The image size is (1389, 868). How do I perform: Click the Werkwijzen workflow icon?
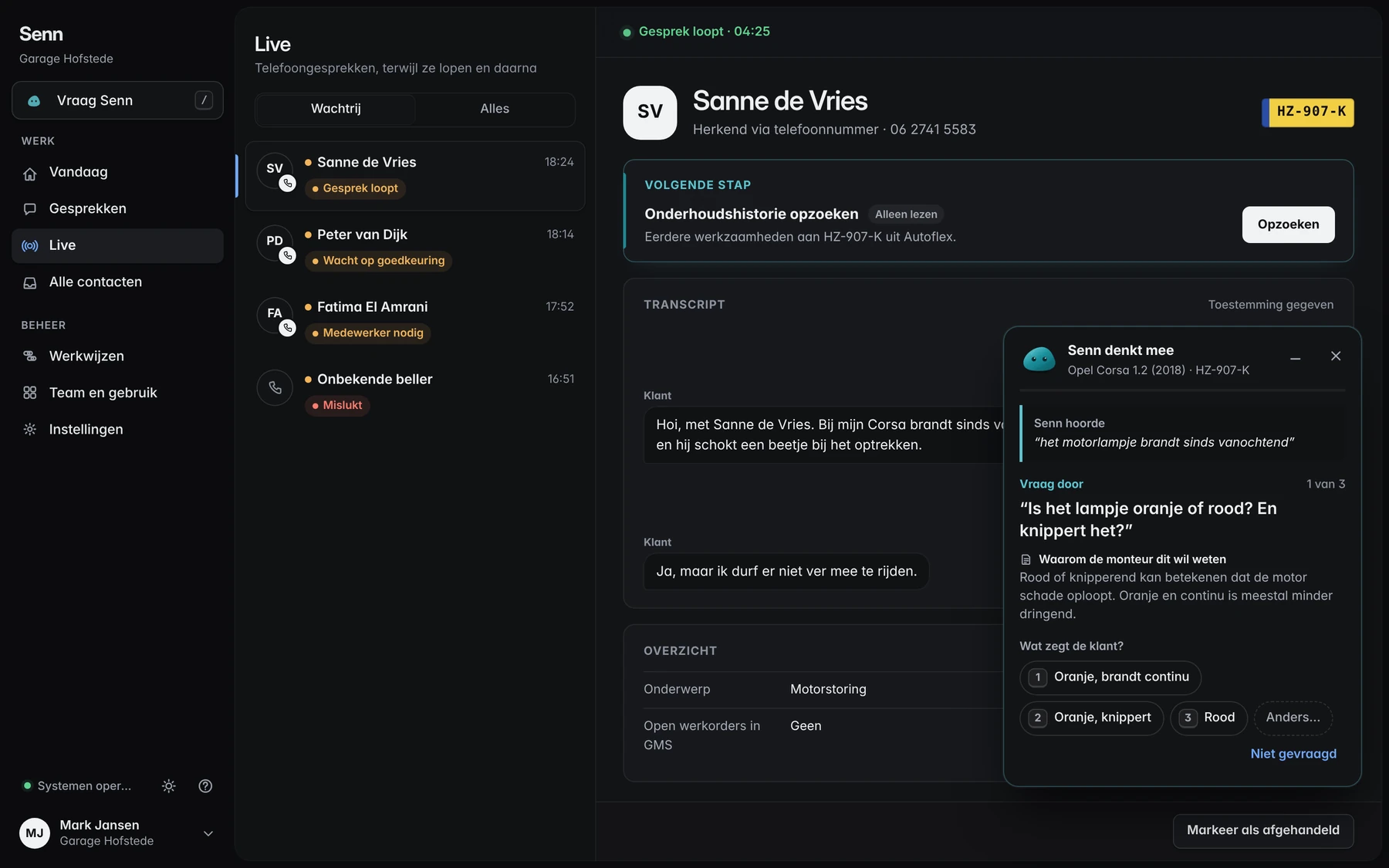(30, 356)
